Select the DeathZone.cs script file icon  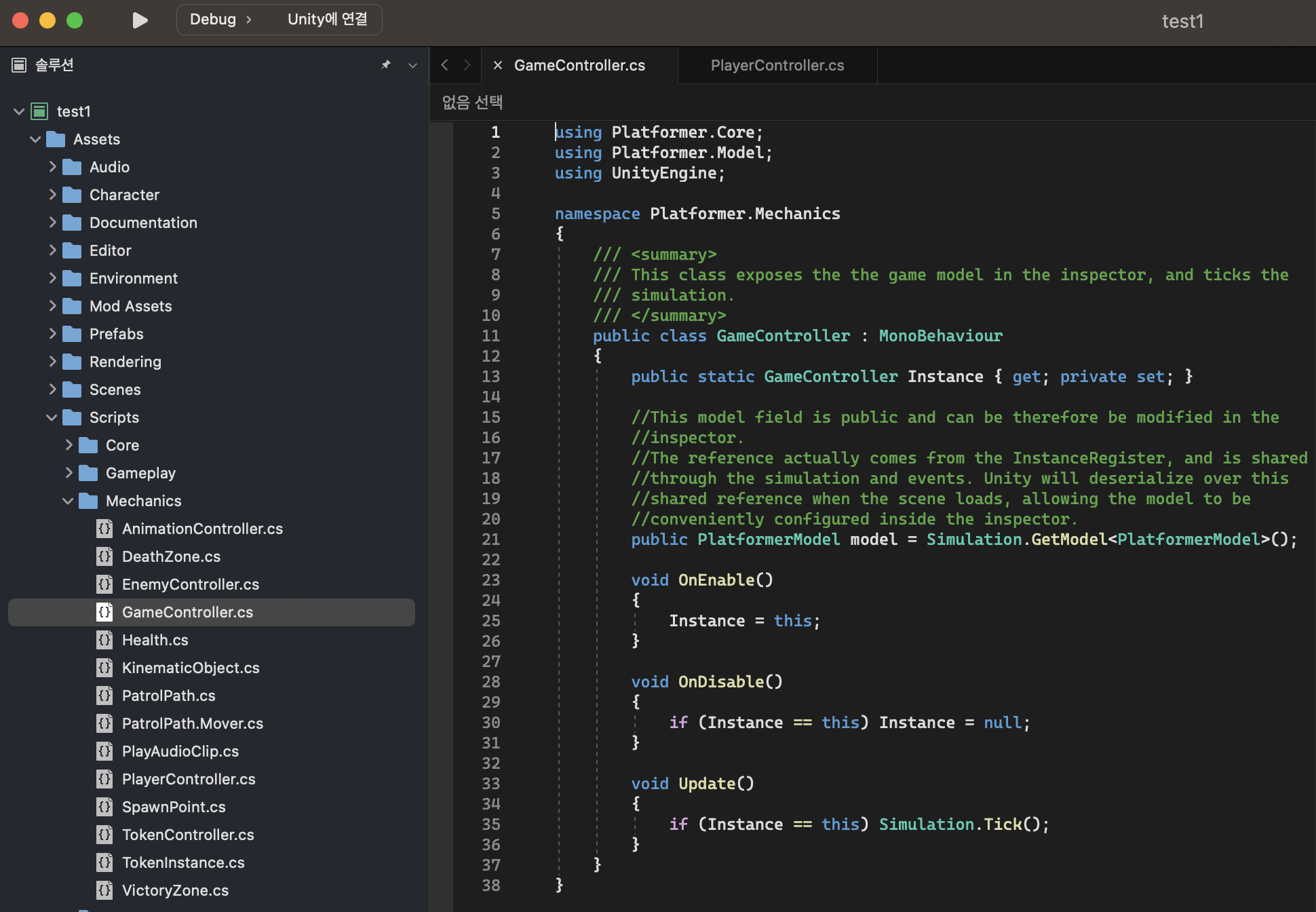tap(104, 556)
